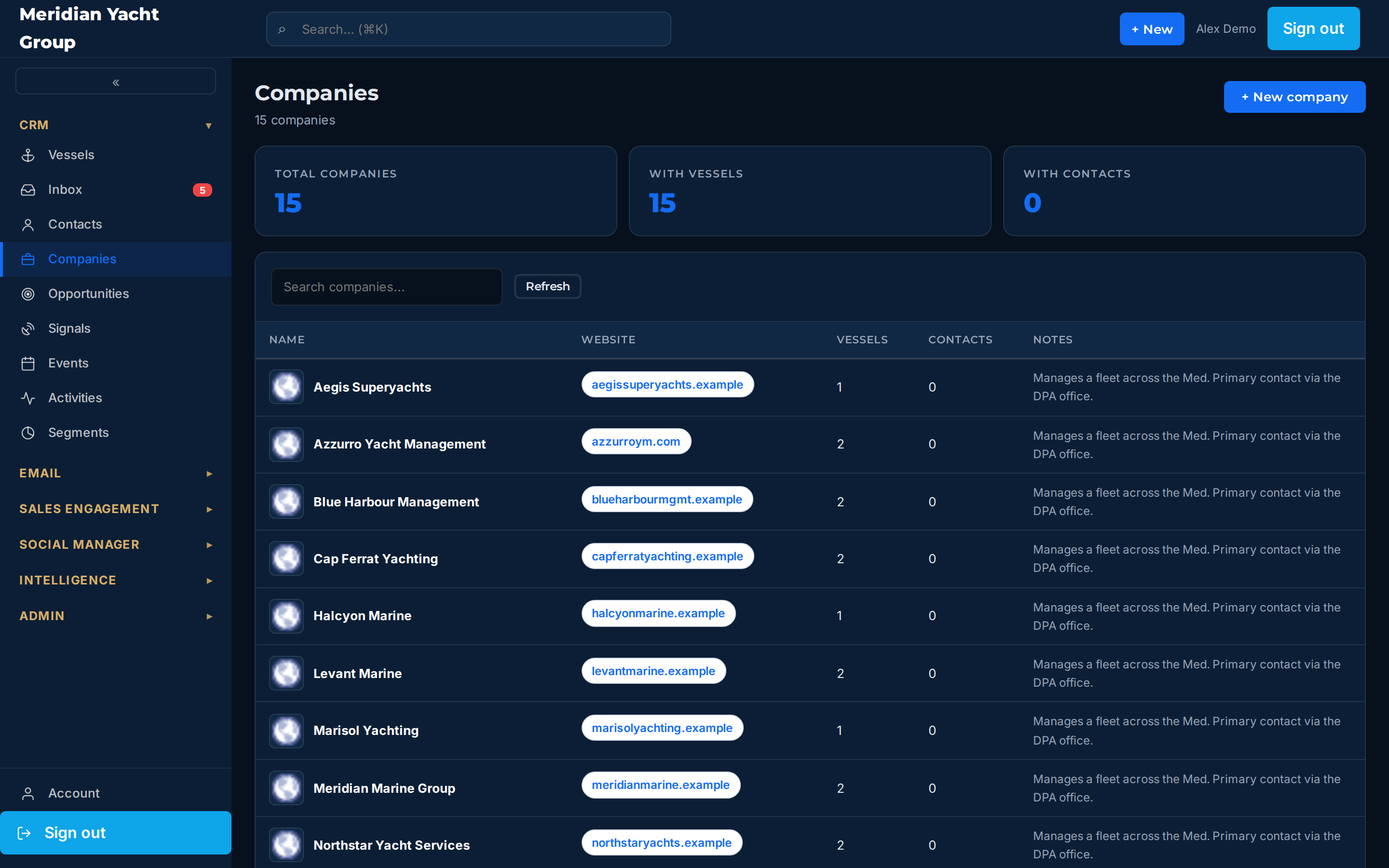
Task: Click the + New company button
Action: pyautogui.click(x=1294, y=97)
